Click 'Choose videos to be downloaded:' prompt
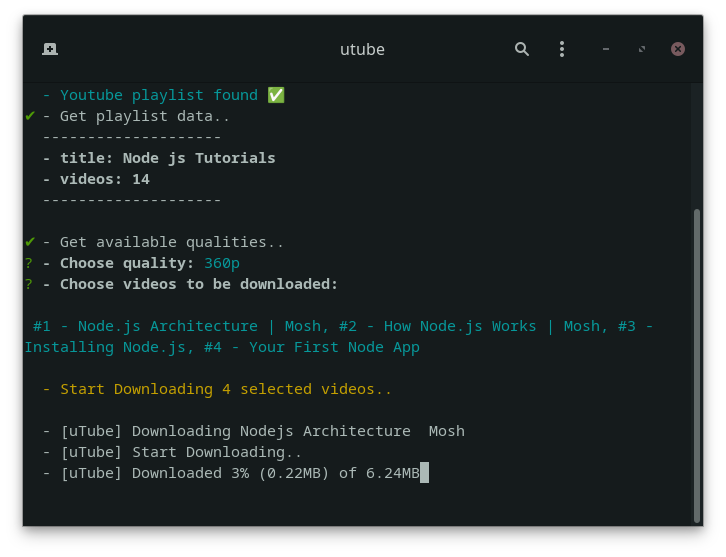This screenshot has width=726, height=557. click(x=199, y=284)
